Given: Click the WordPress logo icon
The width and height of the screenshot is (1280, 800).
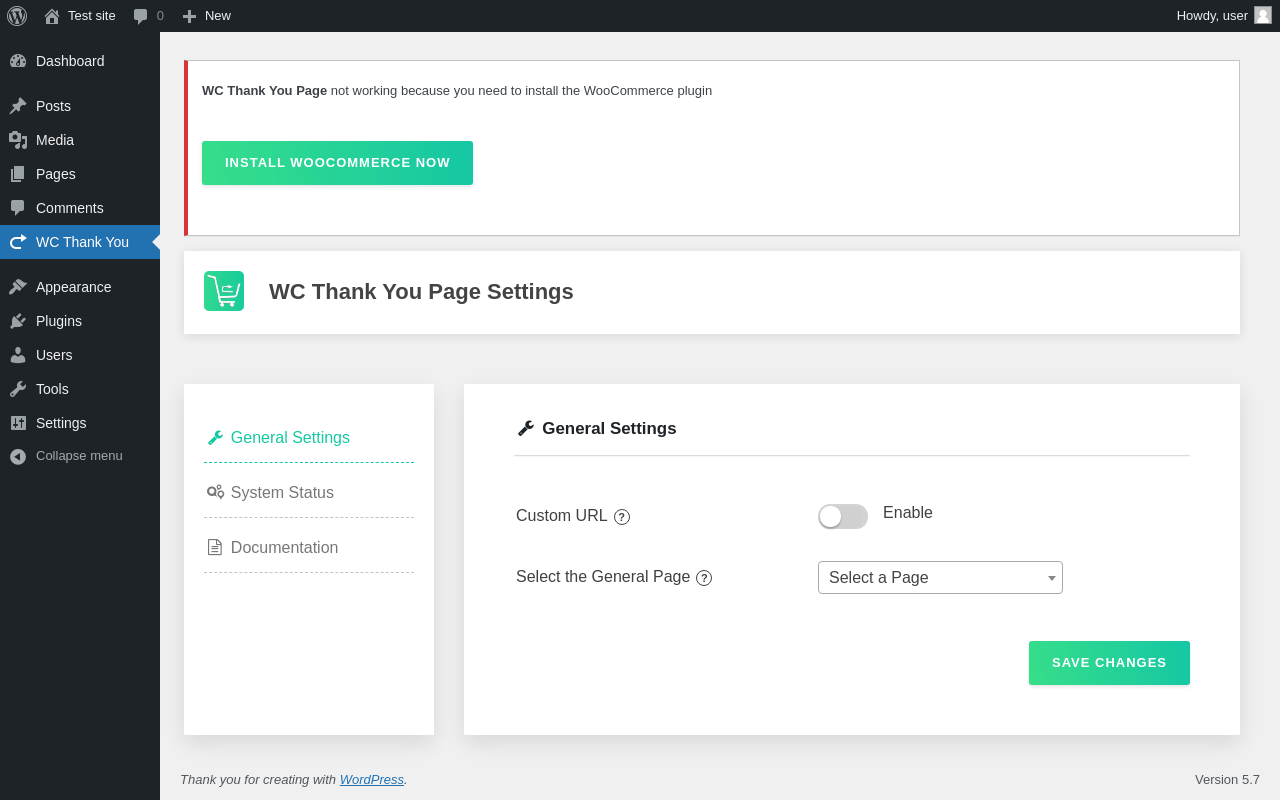Looking at the screenshot, I should (x=17, y=16).
